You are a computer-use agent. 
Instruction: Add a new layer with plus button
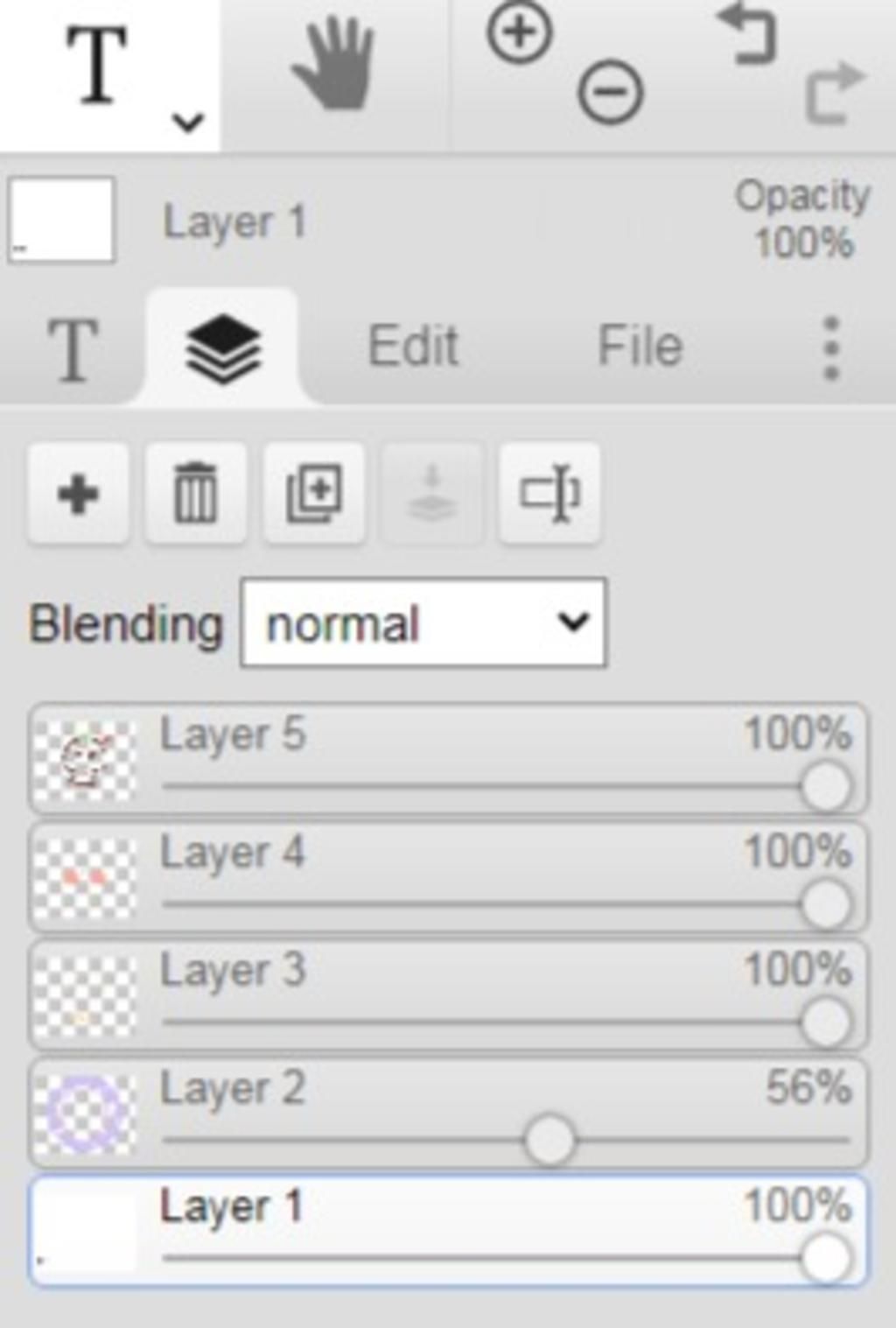coord(79,495)
